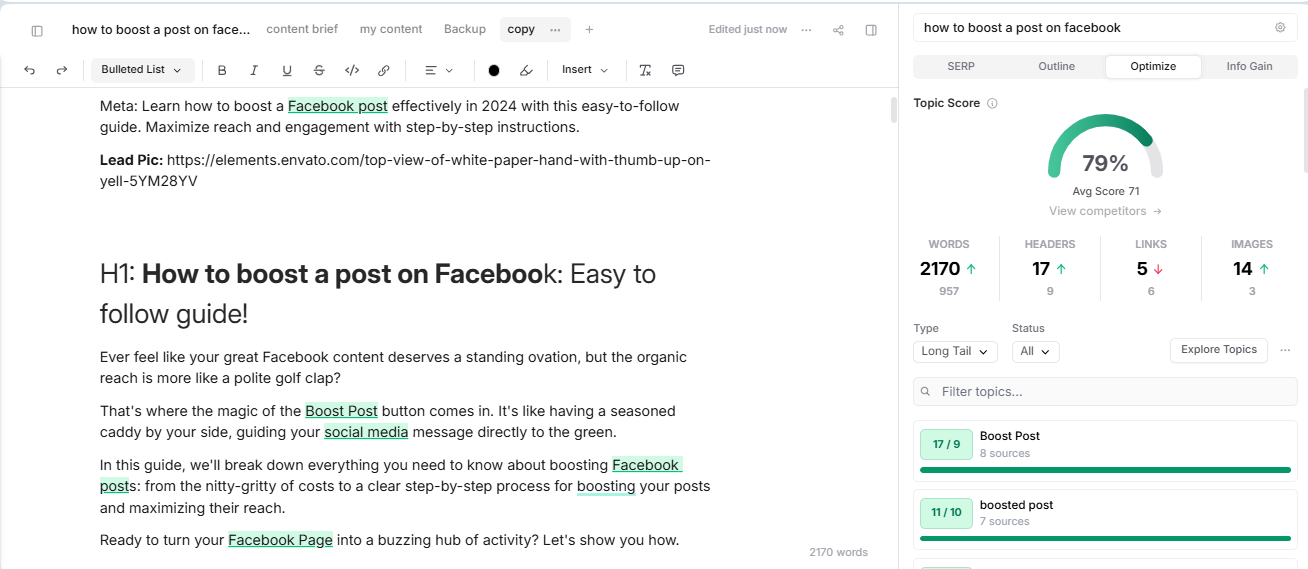
Task: Clear text formatting icon
Action: (x=646, y=70)
